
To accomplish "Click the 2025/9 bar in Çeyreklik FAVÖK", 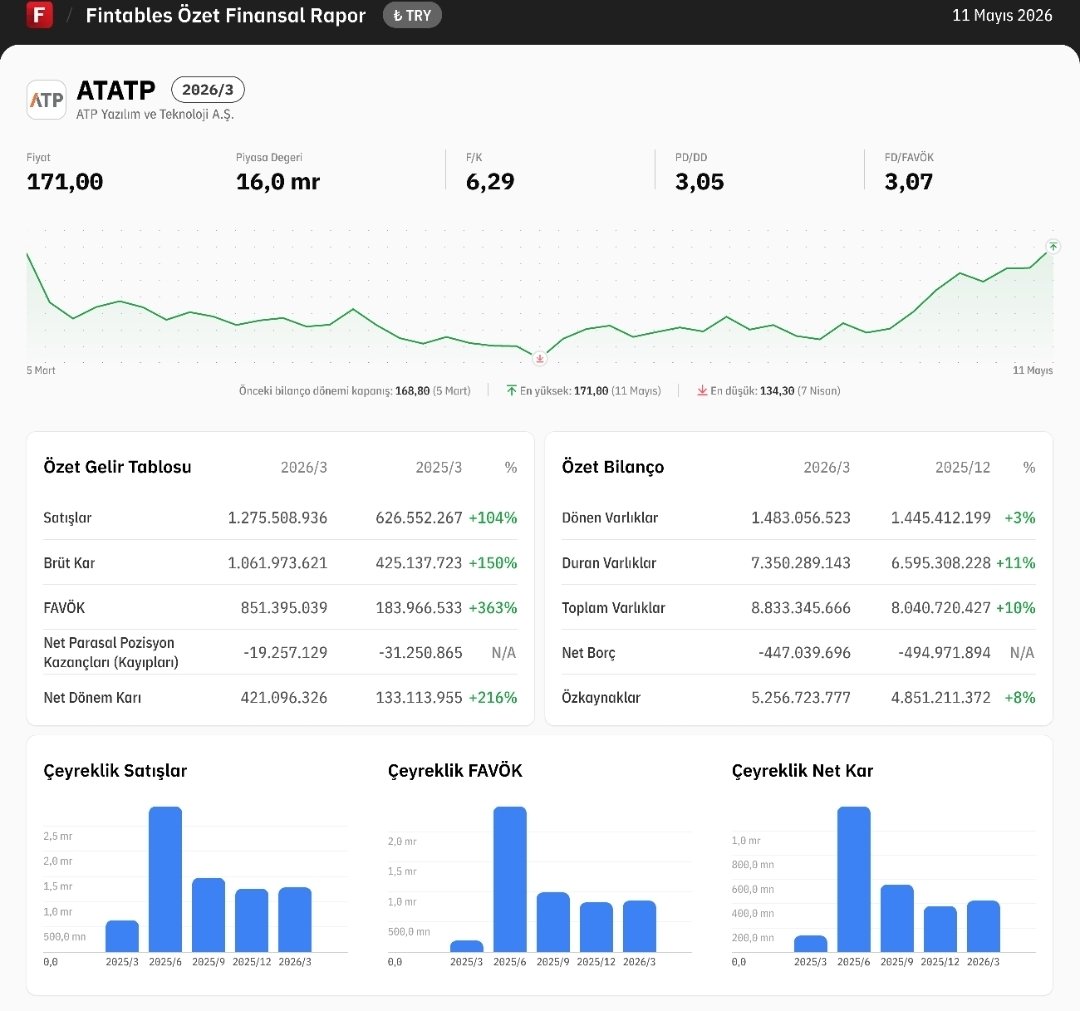I will (x=553, y=922).
